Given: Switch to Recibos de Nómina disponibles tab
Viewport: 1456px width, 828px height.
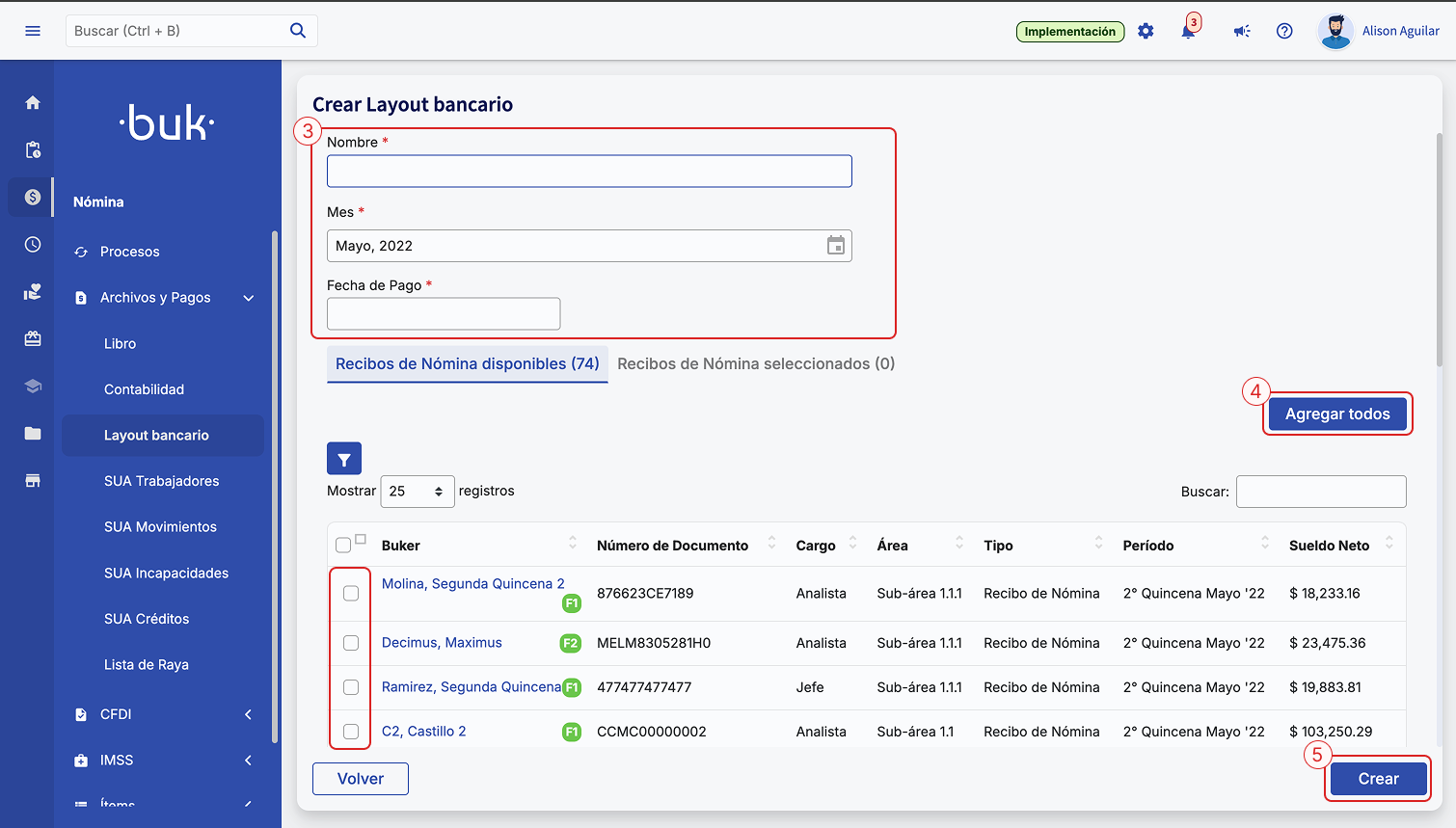Looking at the screenshot, I should pos(468,363).
